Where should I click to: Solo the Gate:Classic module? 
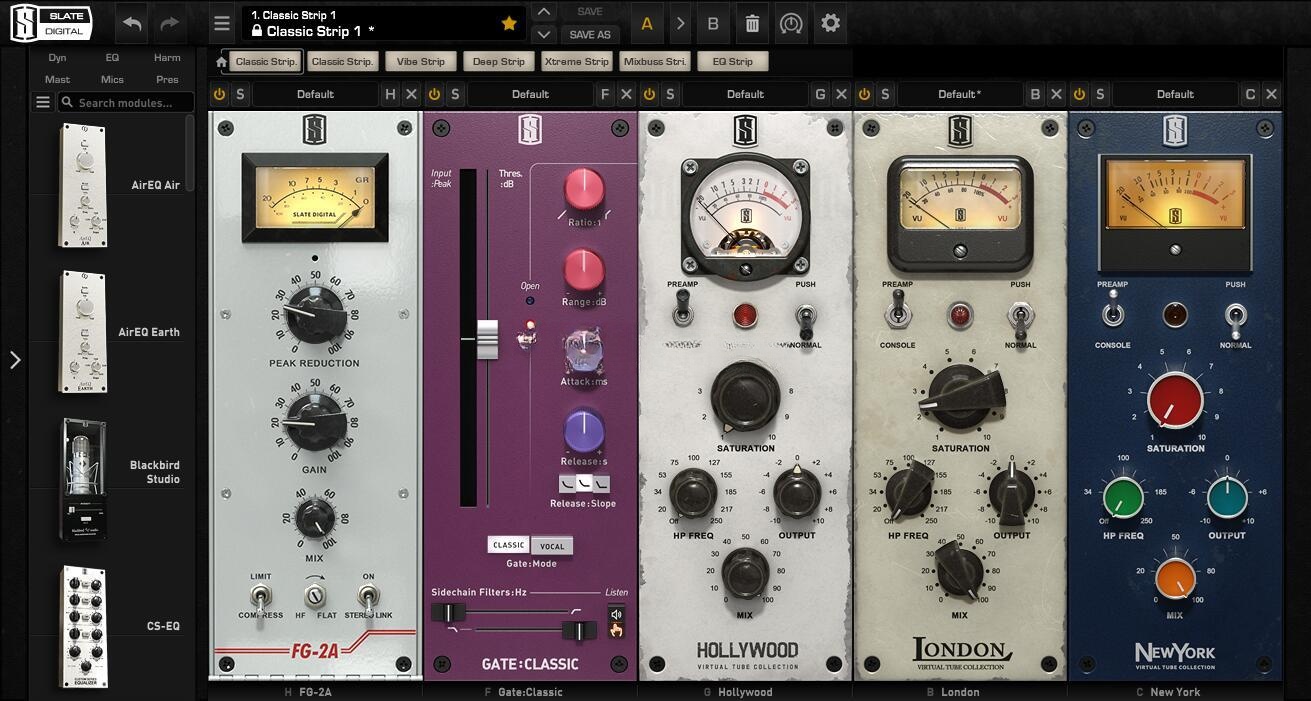pos(455,94)
